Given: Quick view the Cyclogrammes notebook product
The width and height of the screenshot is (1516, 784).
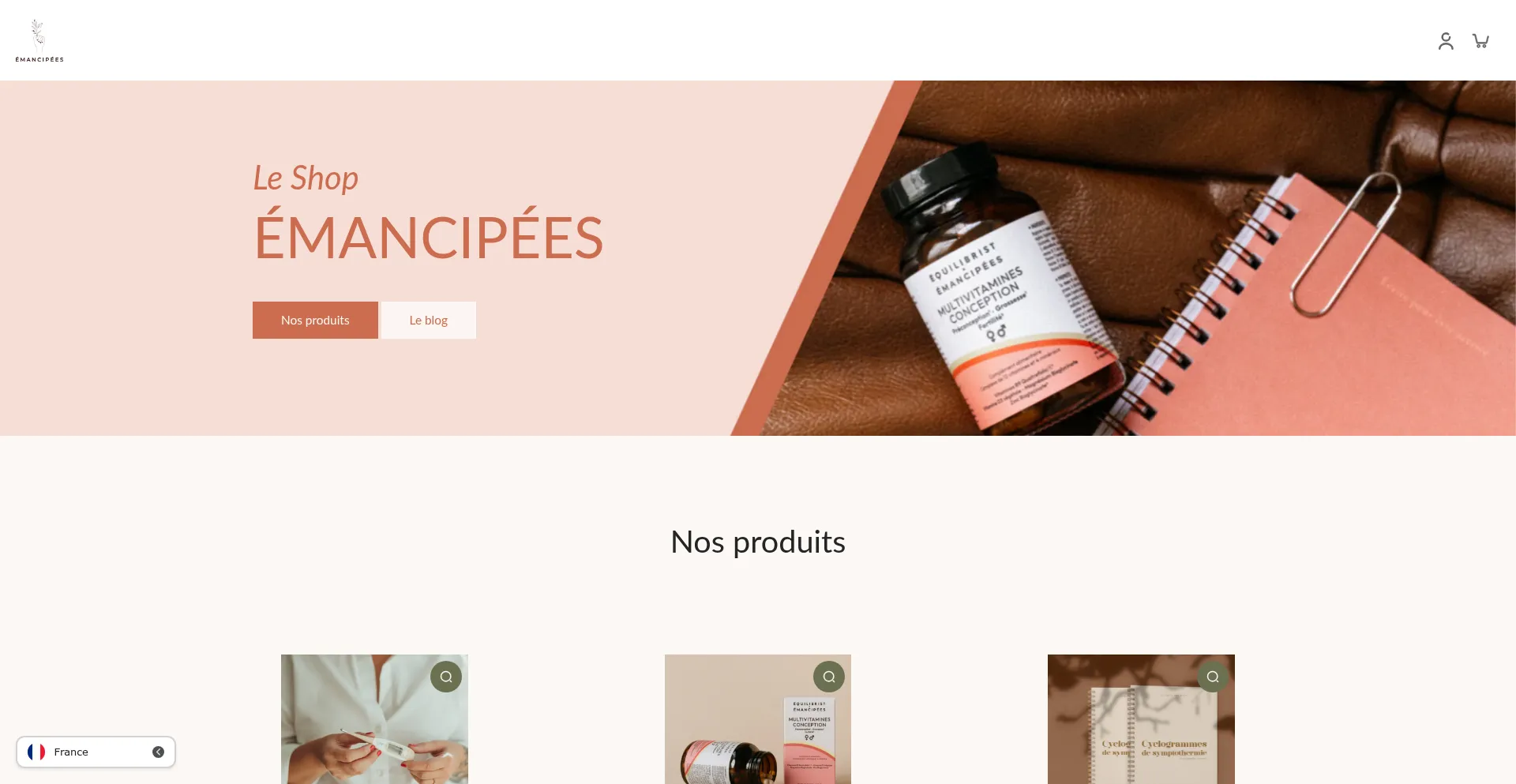Looking at the screenshot, I should coord(1213,677).
